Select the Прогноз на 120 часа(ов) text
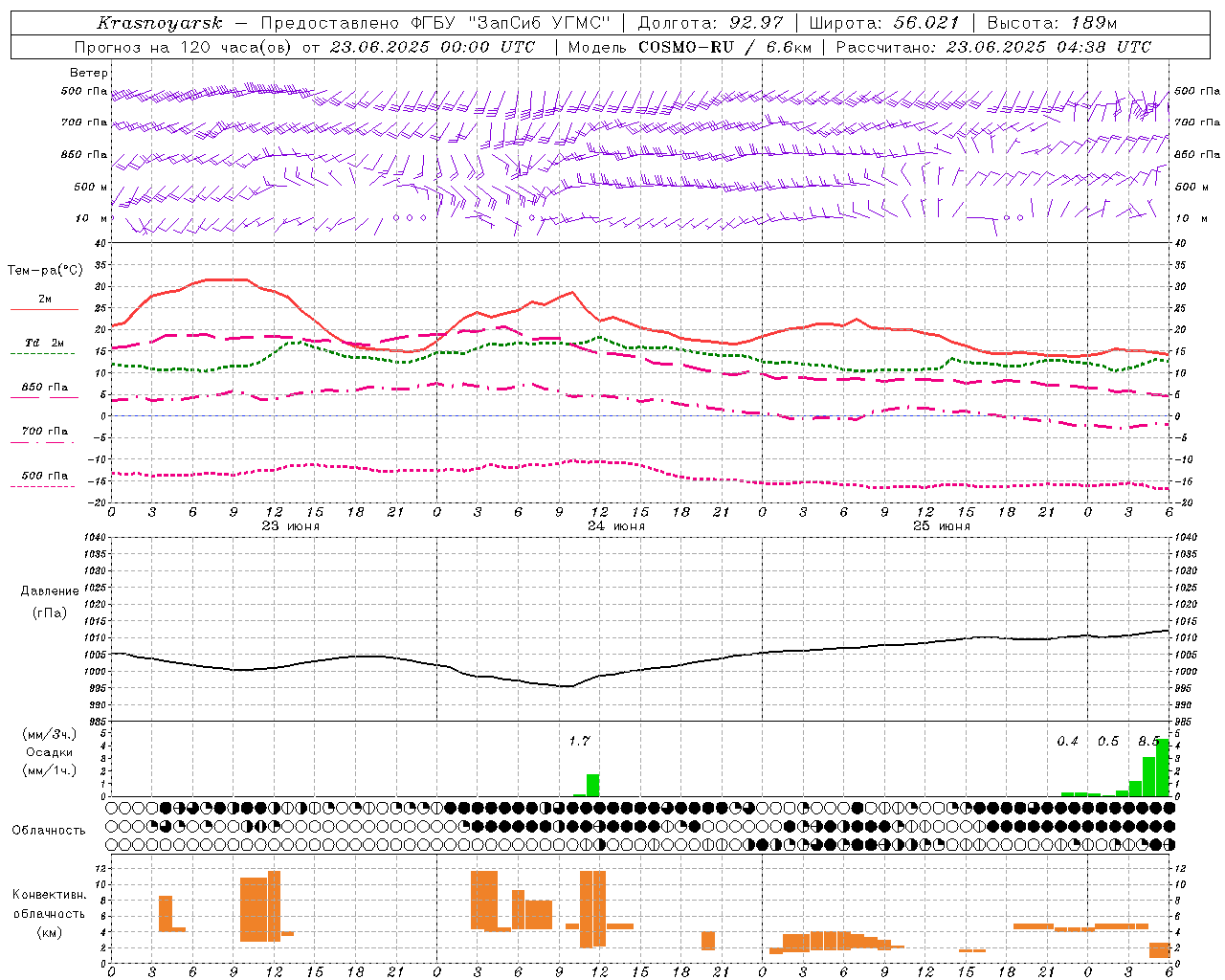This screenshot has height=980, width=1225. tap(185, 47)
